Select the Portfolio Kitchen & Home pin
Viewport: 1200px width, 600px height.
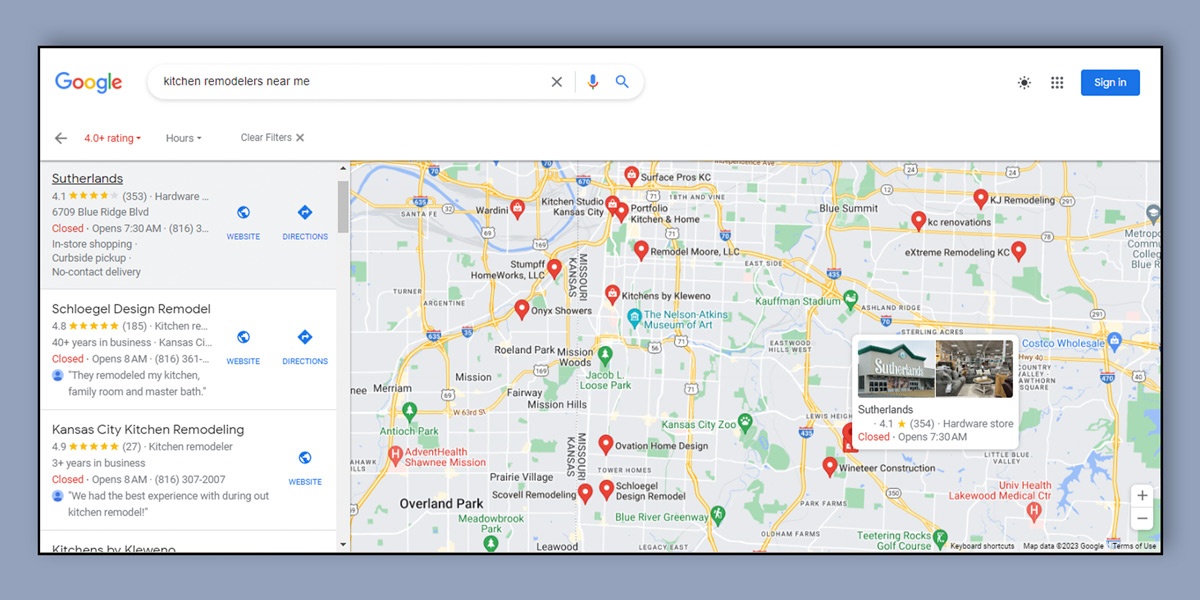click(621, 211)
